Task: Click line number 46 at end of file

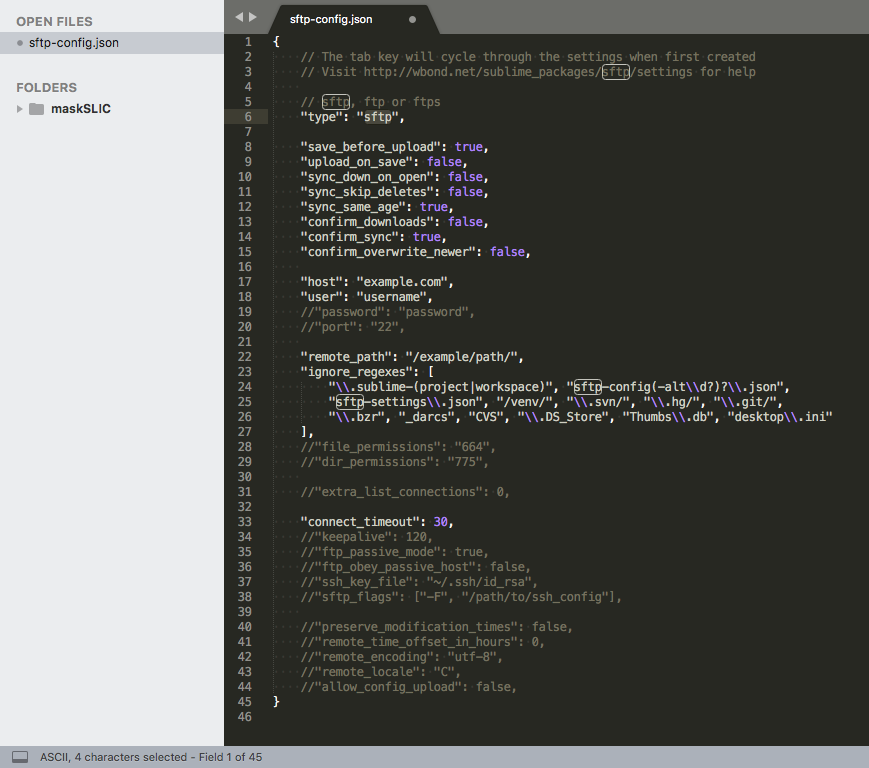Action: [246, 717]
